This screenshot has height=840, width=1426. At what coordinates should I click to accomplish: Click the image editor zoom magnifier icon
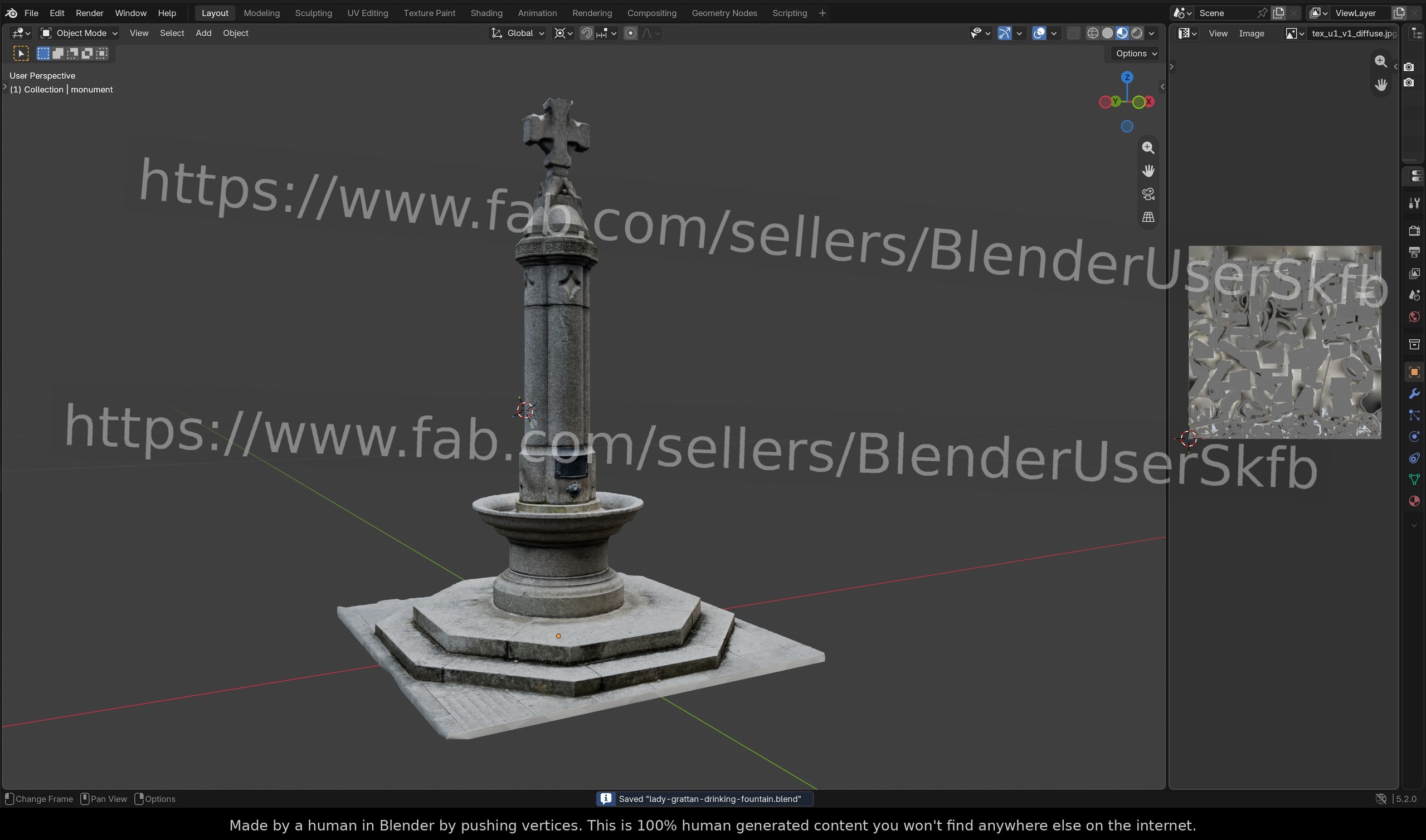[x=1381, y=61]
